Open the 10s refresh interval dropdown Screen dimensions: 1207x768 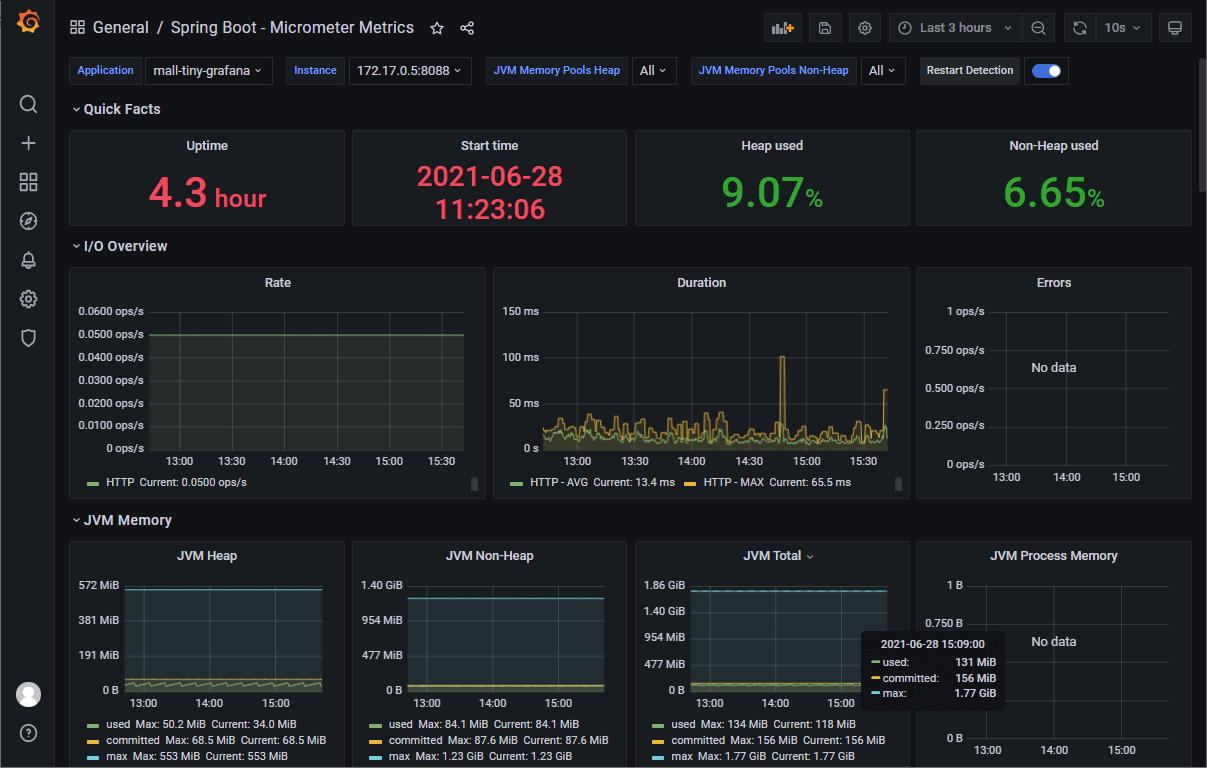[1124, 28]
